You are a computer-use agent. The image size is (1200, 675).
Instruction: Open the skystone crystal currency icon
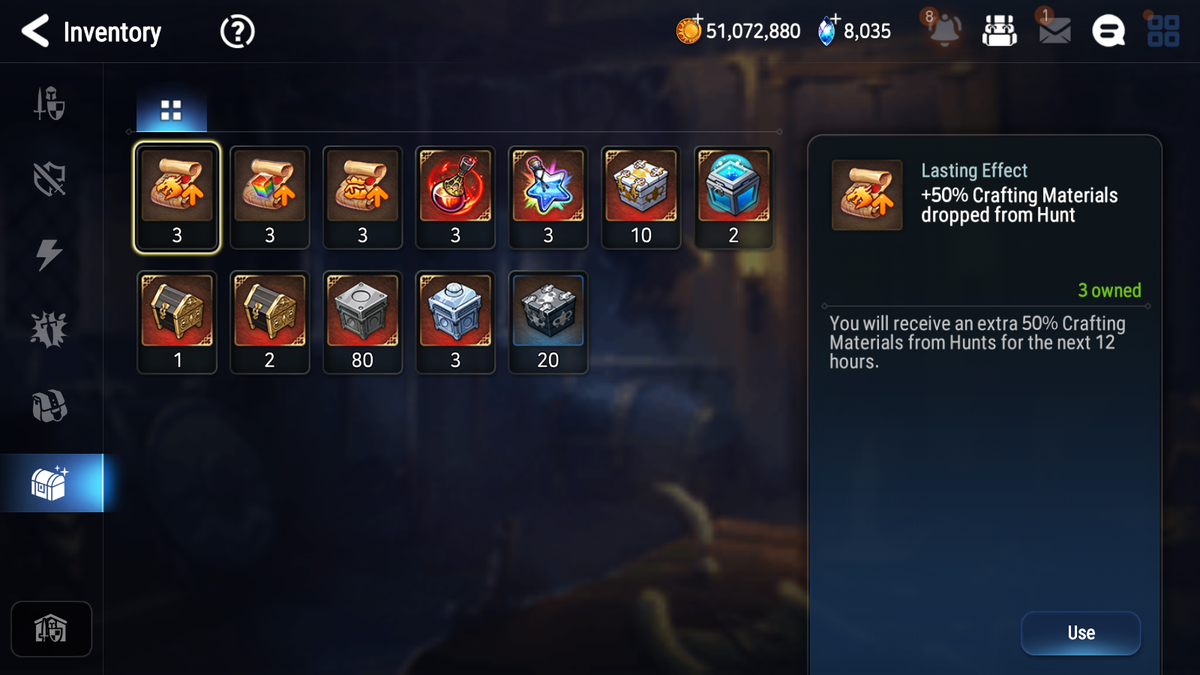pyautogui.click(x=828, y=31)
